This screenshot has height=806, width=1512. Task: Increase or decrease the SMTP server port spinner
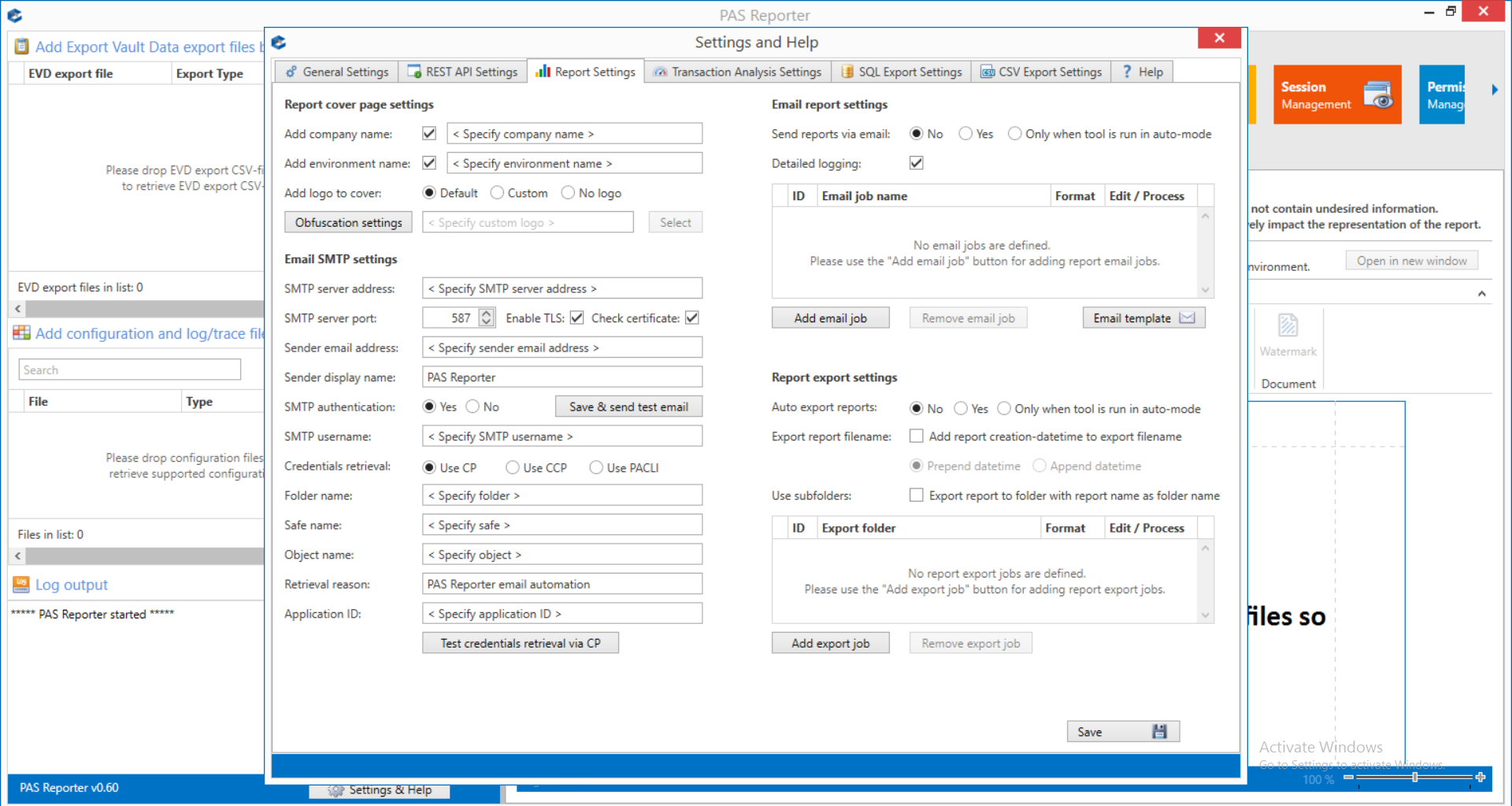tap(487, 318)
